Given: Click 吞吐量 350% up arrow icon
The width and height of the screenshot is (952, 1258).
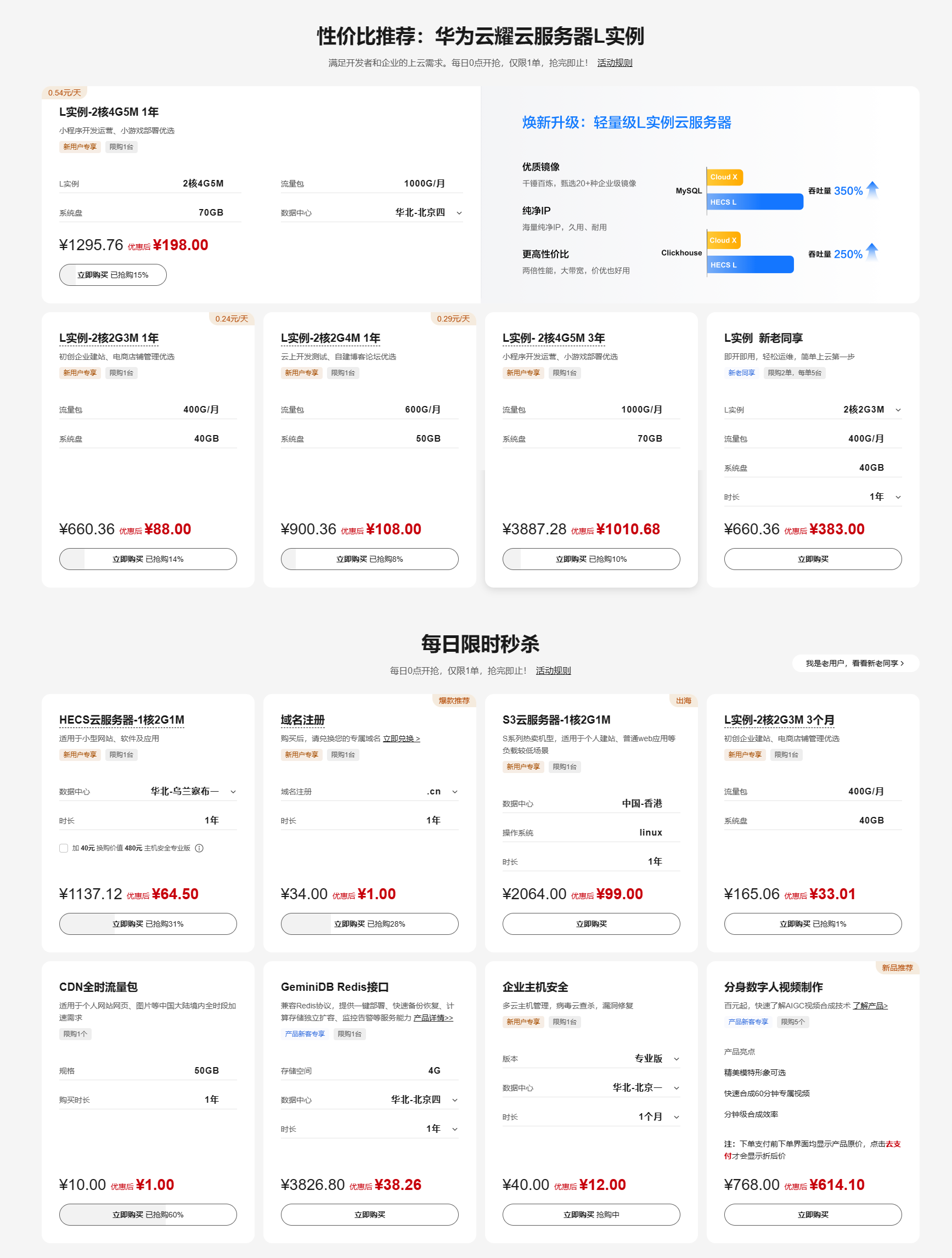Looking at the screenshot, I should pyautogui.click(x=872, y=189).
